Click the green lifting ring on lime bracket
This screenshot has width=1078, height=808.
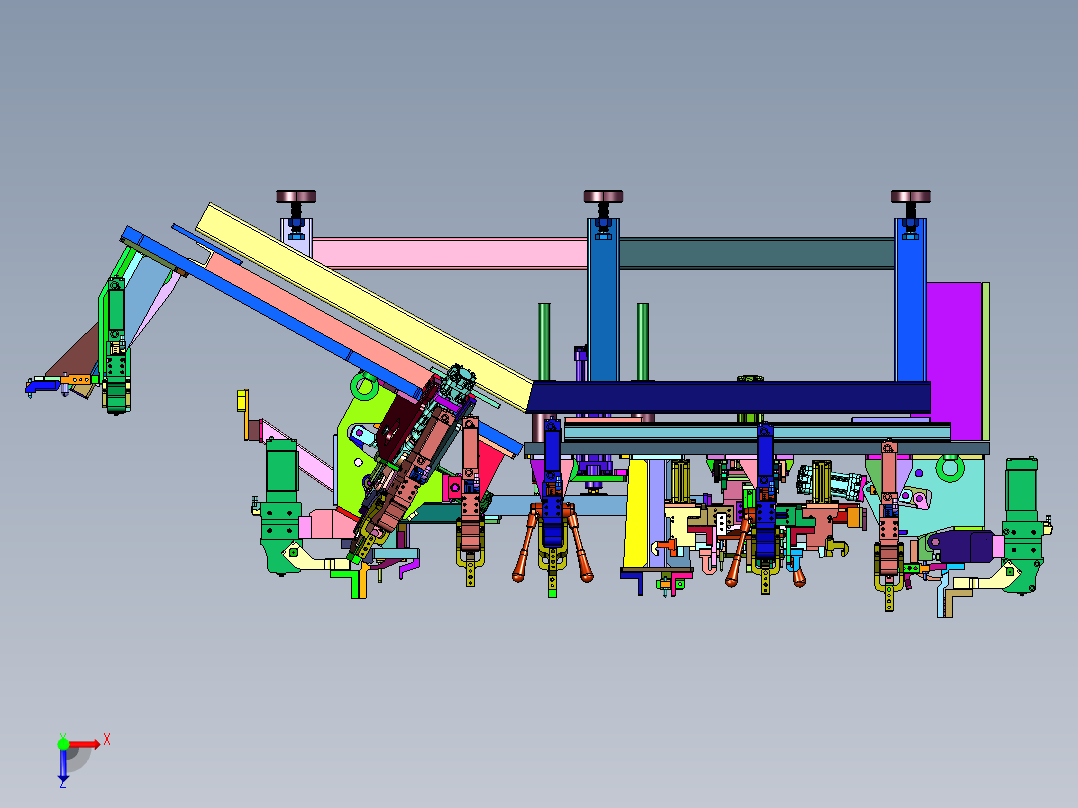[364, 386]
